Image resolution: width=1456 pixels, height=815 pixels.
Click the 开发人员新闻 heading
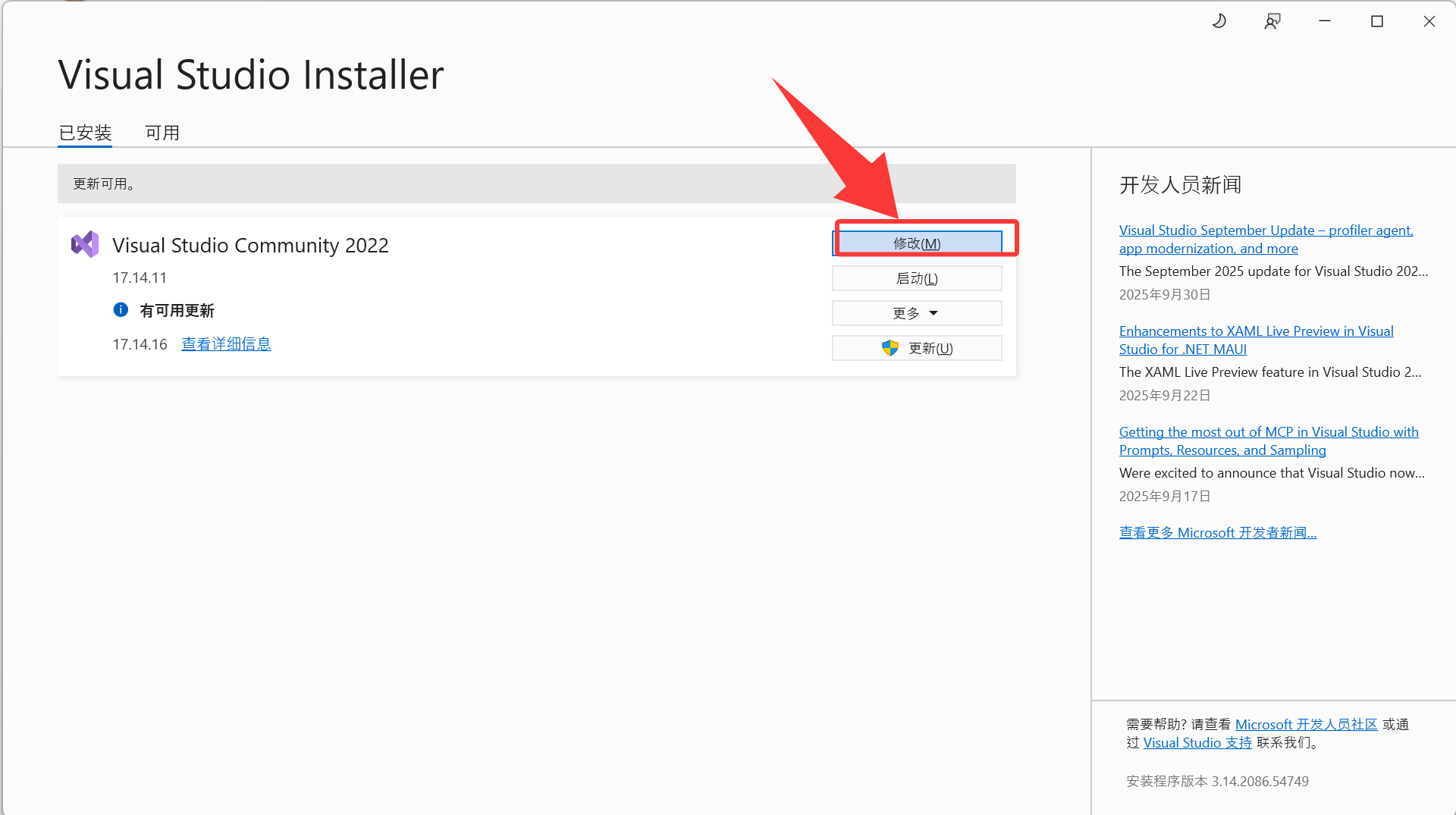1180,185
